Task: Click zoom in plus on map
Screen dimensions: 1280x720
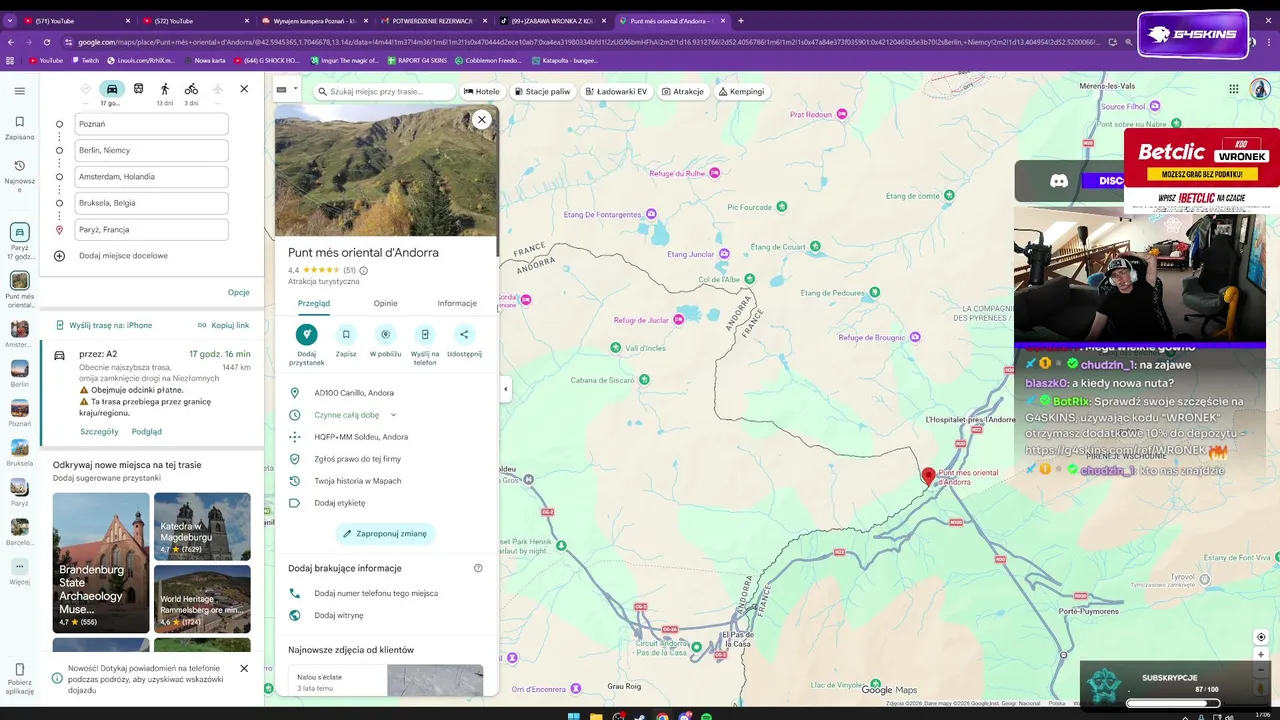Action: click(1261, 655)
